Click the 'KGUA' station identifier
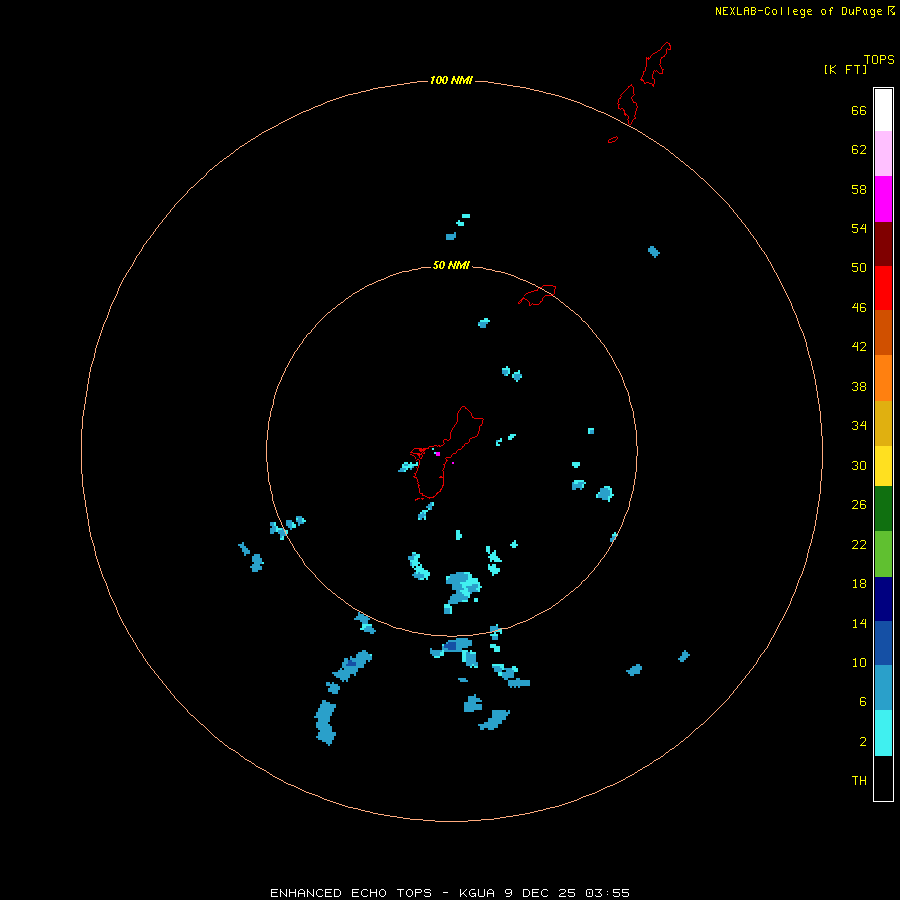The height and width of the screenshot is (900, 900). click(x=476, y=893)
